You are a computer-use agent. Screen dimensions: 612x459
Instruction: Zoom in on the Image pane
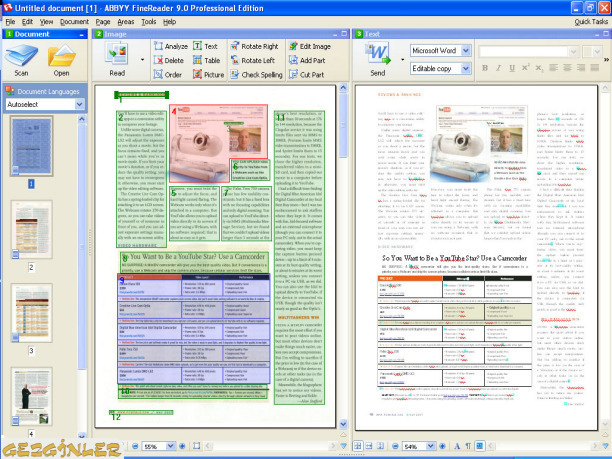click(x=182, y=446)
